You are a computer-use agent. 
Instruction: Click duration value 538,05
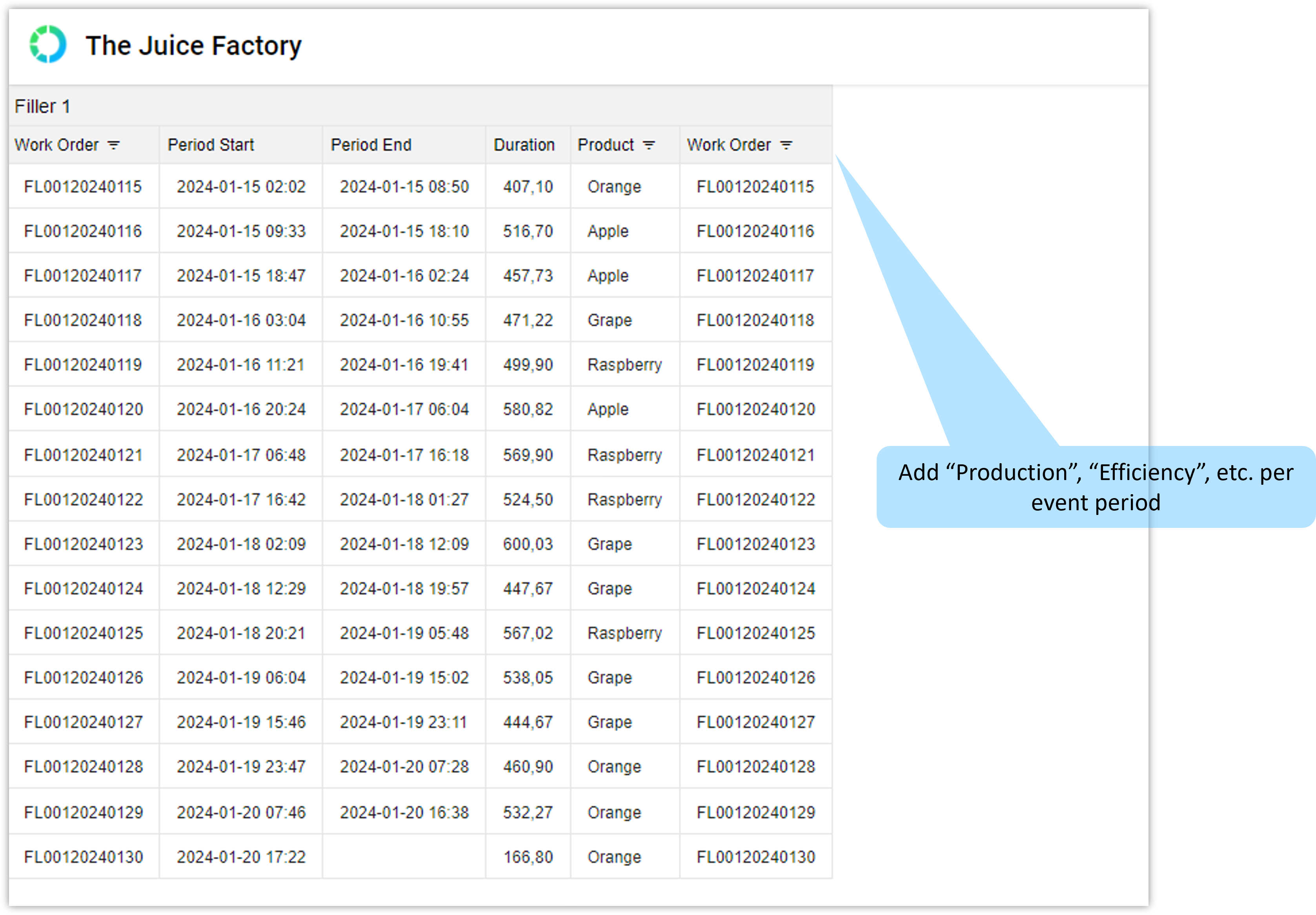528,678
